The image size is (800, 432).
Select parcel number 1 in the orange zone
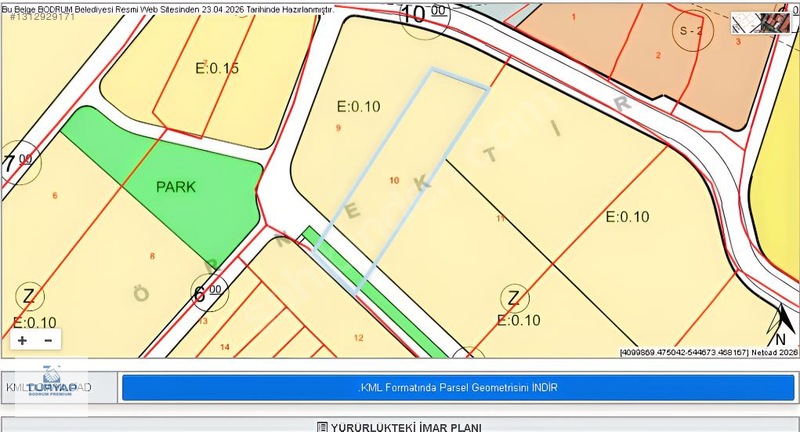click(x=573, y=17)
